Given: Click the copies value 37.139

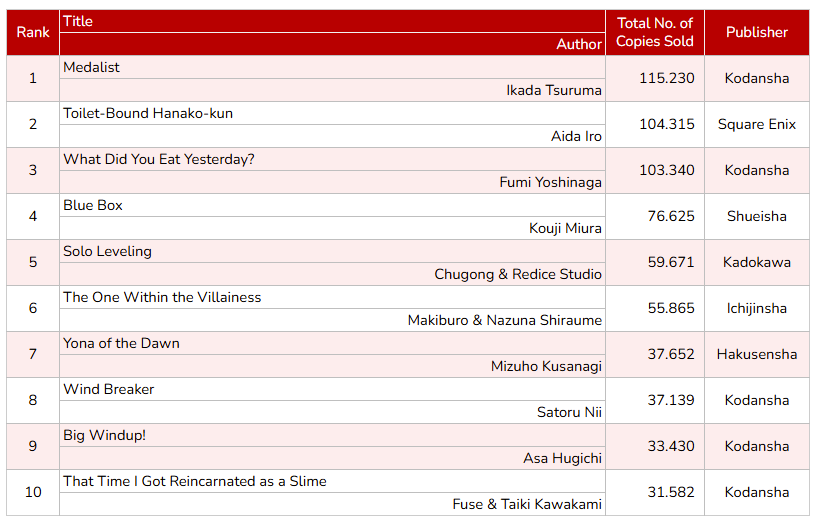Looking at the screenshot, I should click(671, 400).
